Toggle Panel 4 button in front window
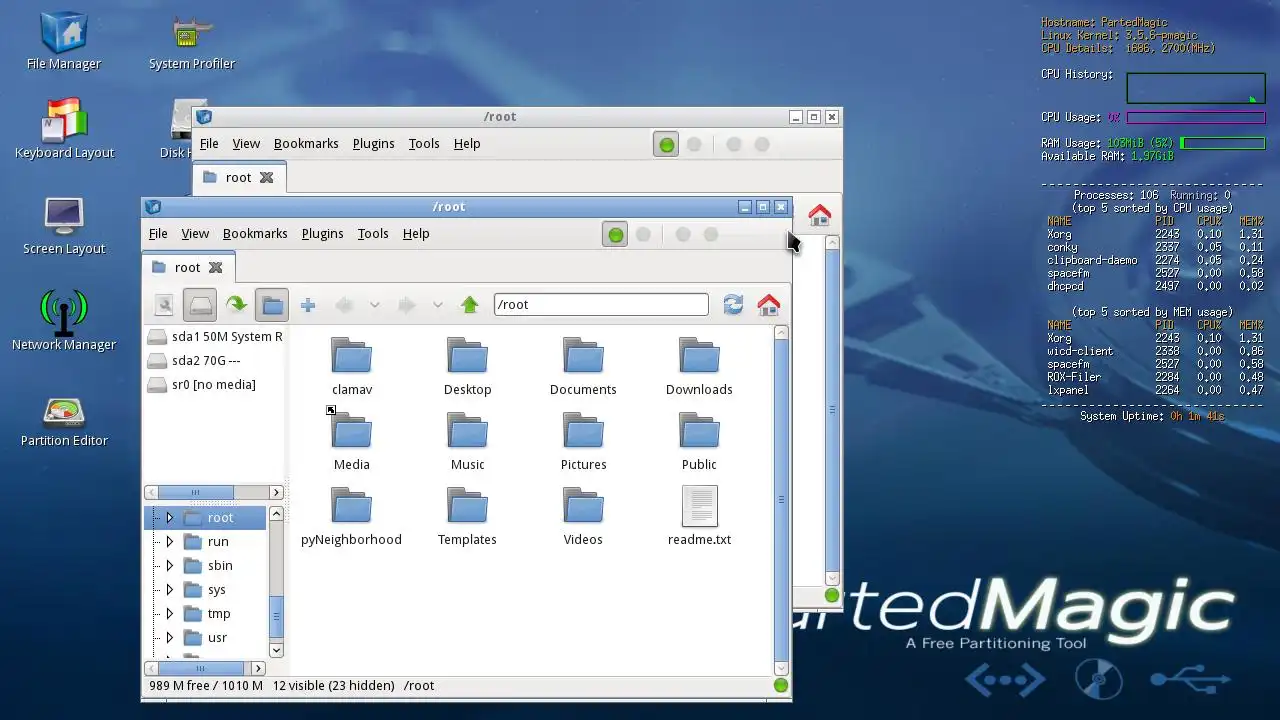Screen dimensions: 1280x720 (x=711, y=234)
